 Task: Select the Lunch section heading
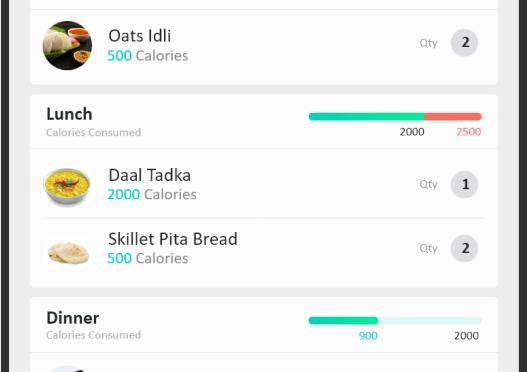coord(69,114)
